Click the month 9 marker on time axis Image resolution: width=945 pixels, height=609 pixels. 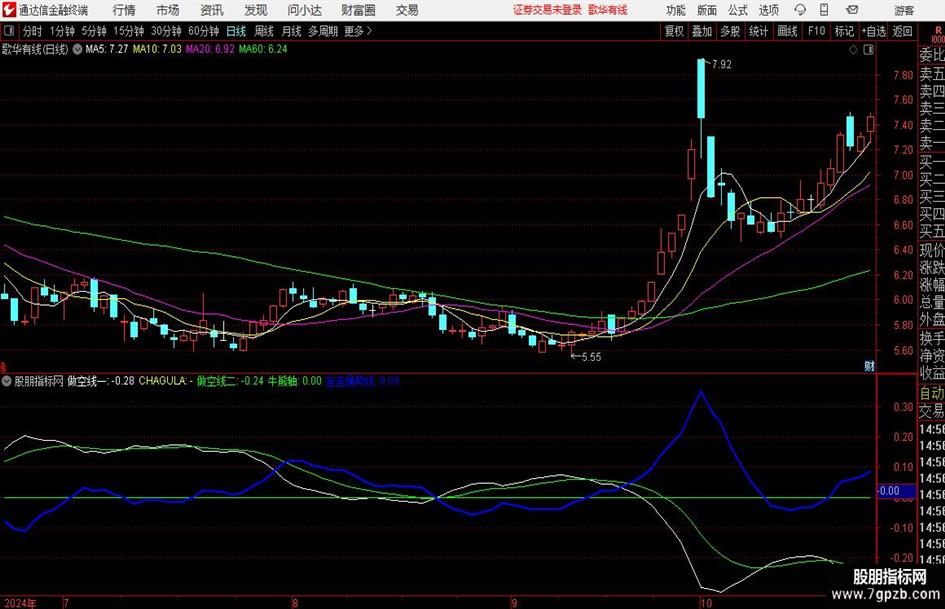[513, 603]
